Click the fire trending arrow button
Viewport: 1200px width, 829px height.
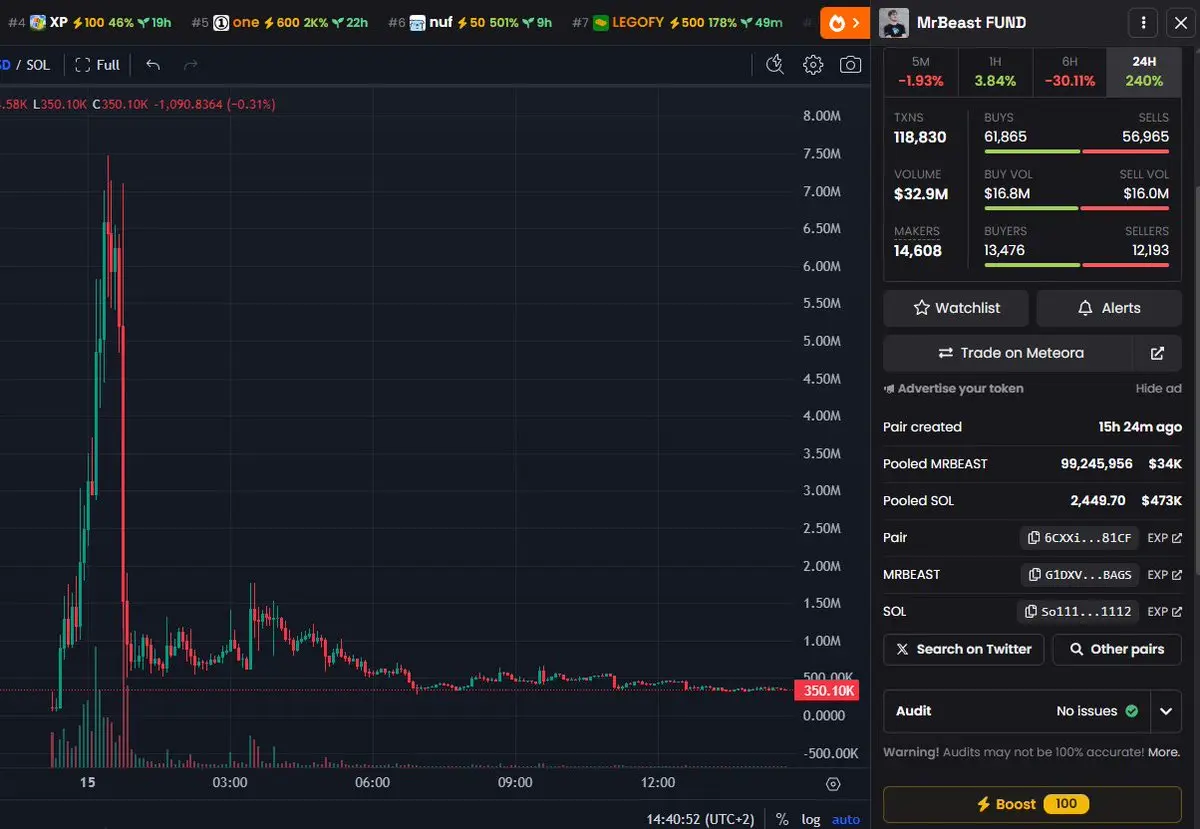click(845, 22)
